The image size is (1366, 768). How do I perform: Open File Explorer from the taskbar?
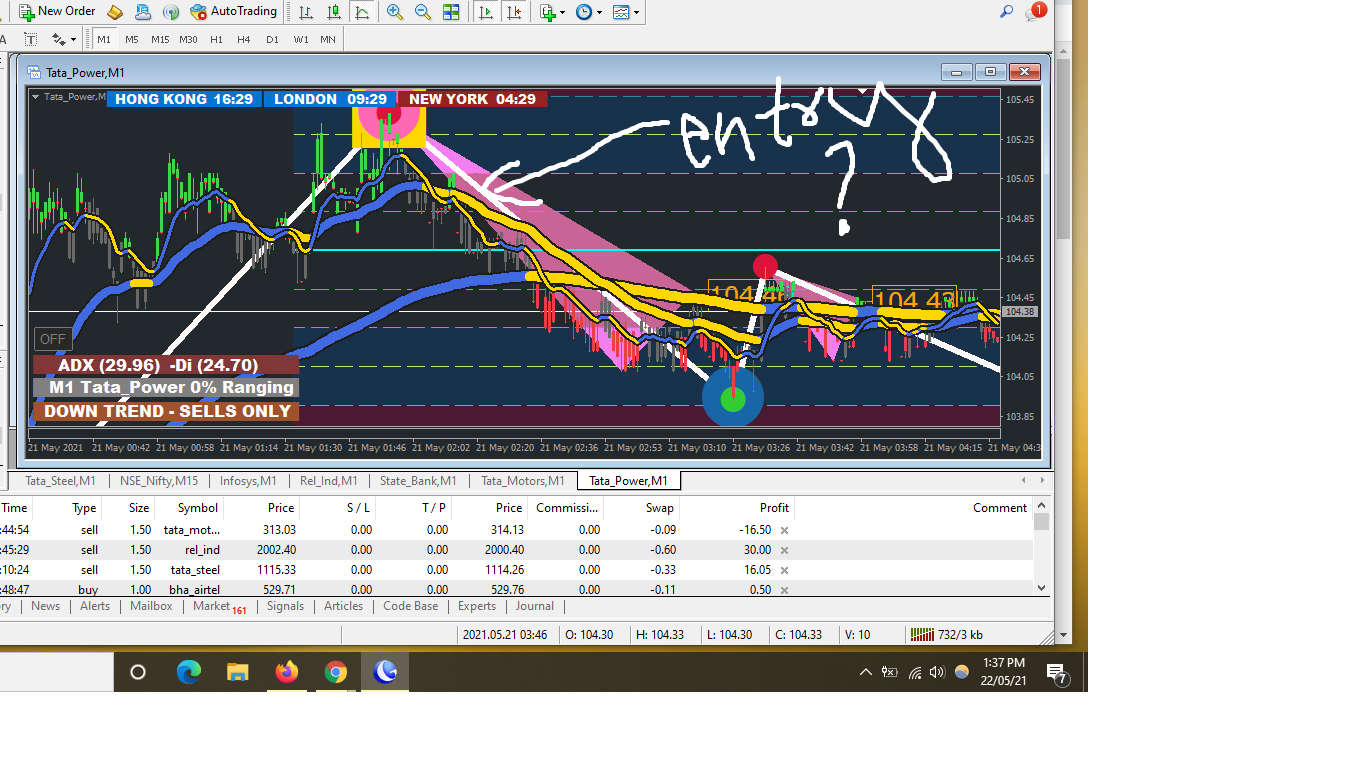(237, 672)
